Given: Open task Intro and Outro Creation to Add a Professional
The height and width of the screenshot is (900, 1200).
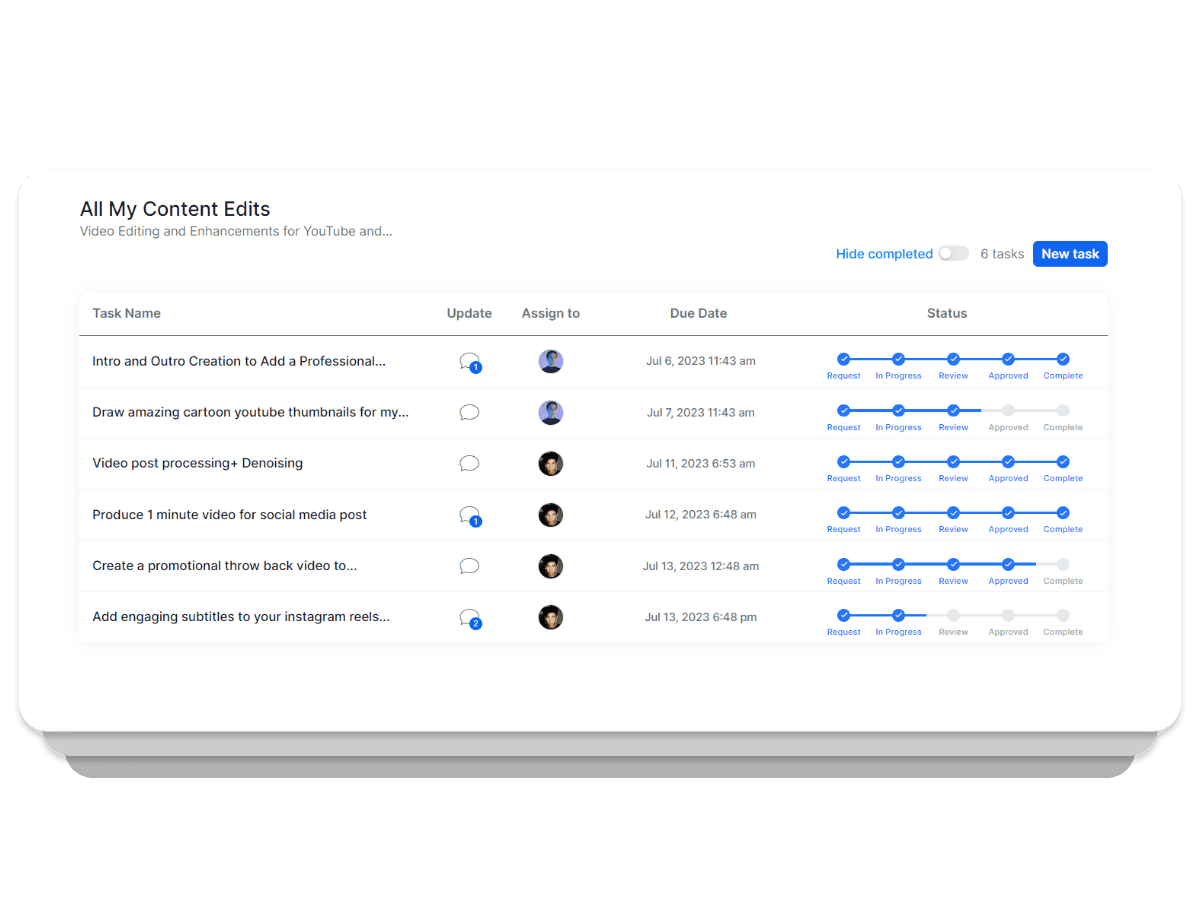Looking at the screenshot, I should click(x=239, y=361).
